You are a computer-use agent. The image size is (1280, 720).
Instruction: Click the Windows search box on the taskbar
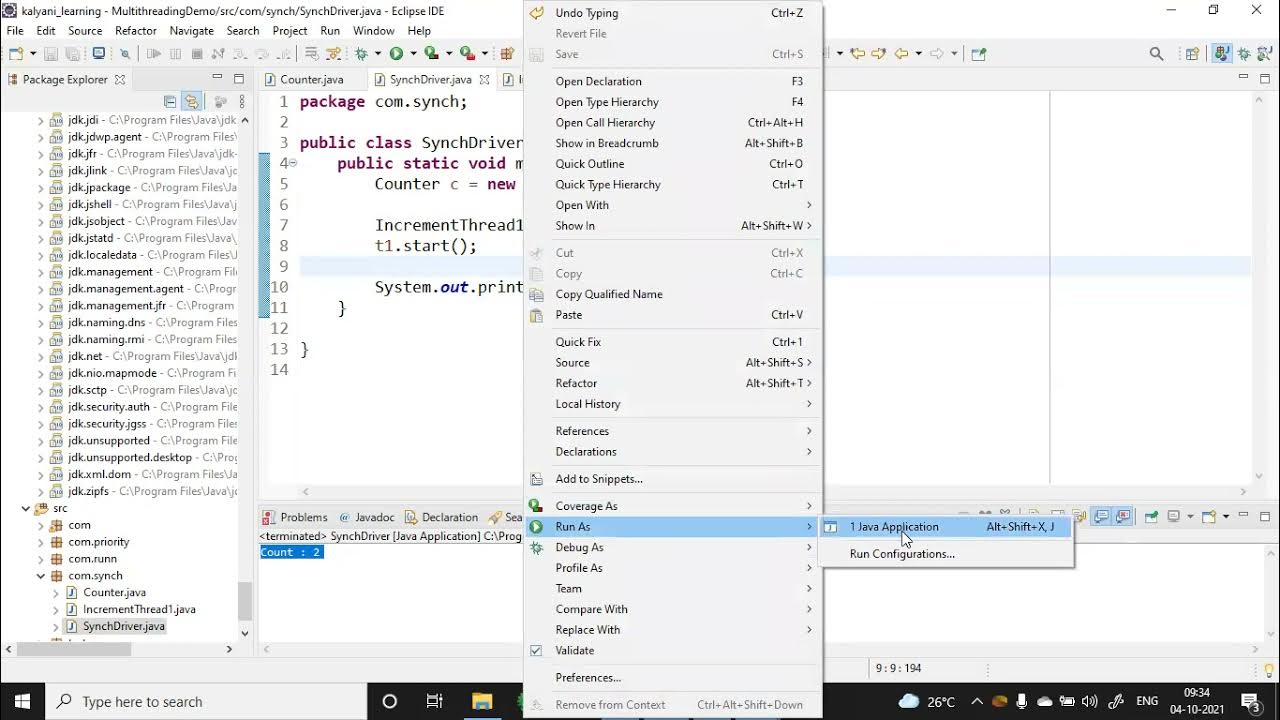pos(207,701)
